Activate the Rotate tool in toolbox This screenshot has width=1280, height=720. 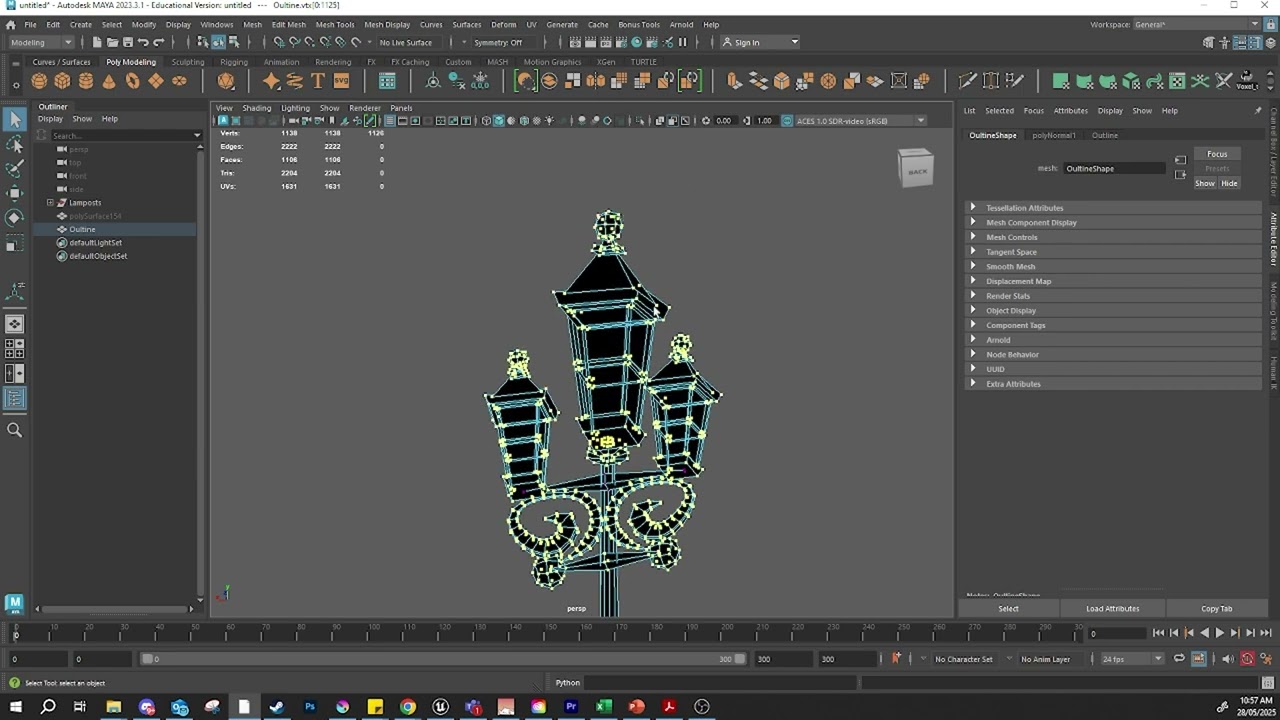[x=15, y=217]
